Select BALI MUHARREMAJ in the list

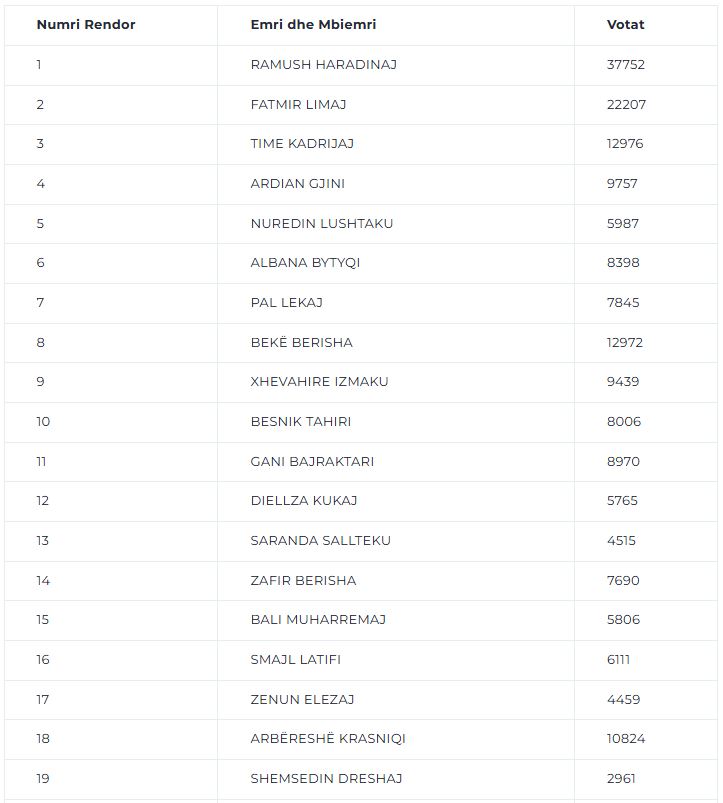click(318, 619)
